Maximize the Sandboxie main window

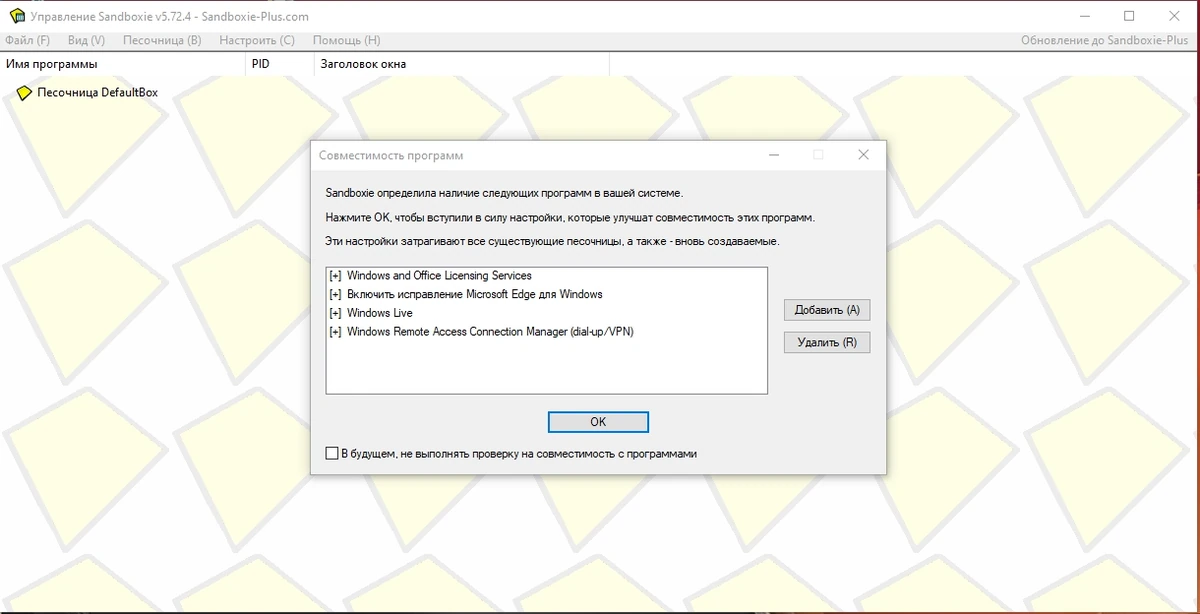pos(1129,16)
